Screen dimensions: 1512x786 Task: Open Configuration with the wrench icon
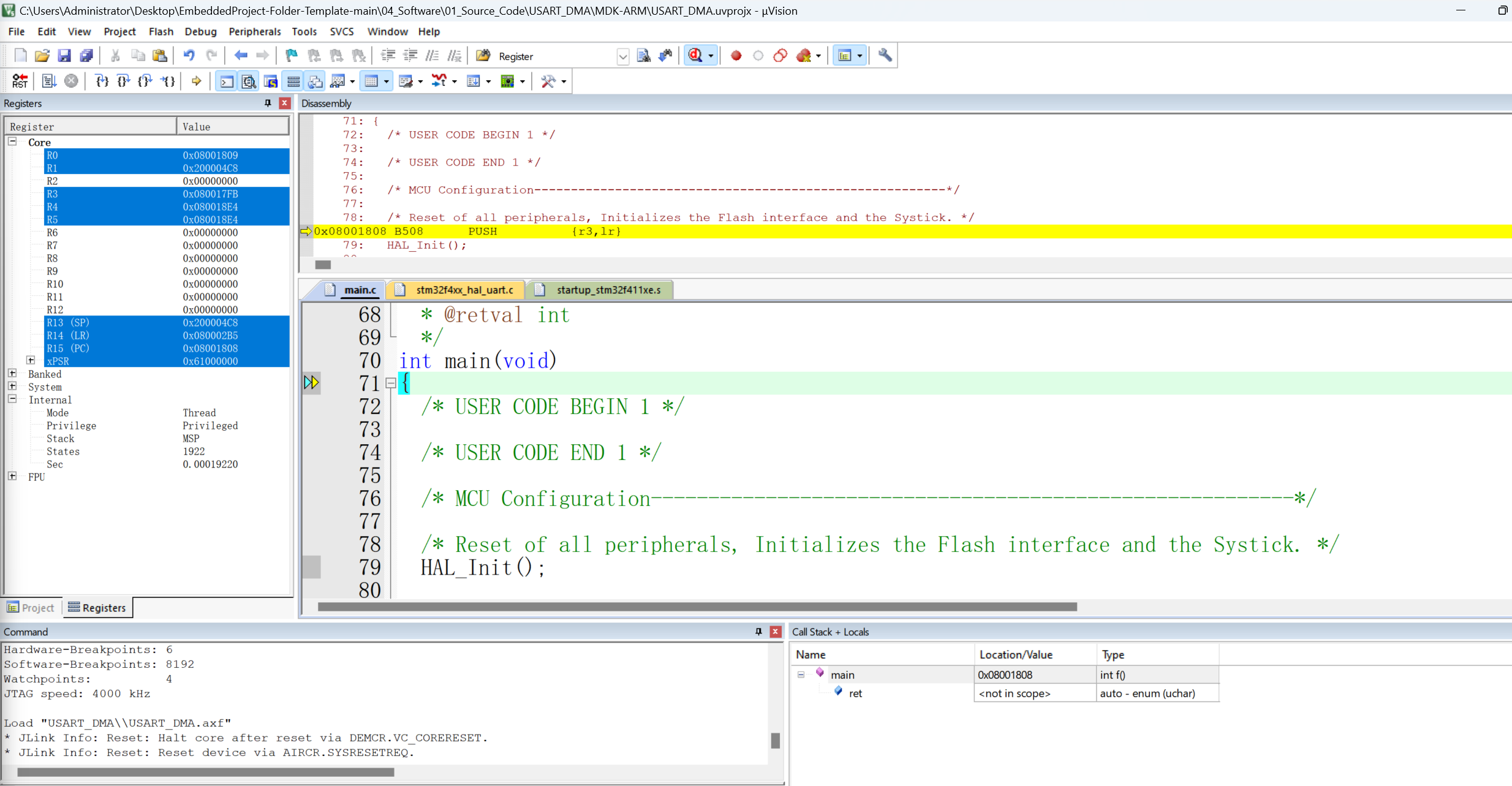tap(885, 56)
